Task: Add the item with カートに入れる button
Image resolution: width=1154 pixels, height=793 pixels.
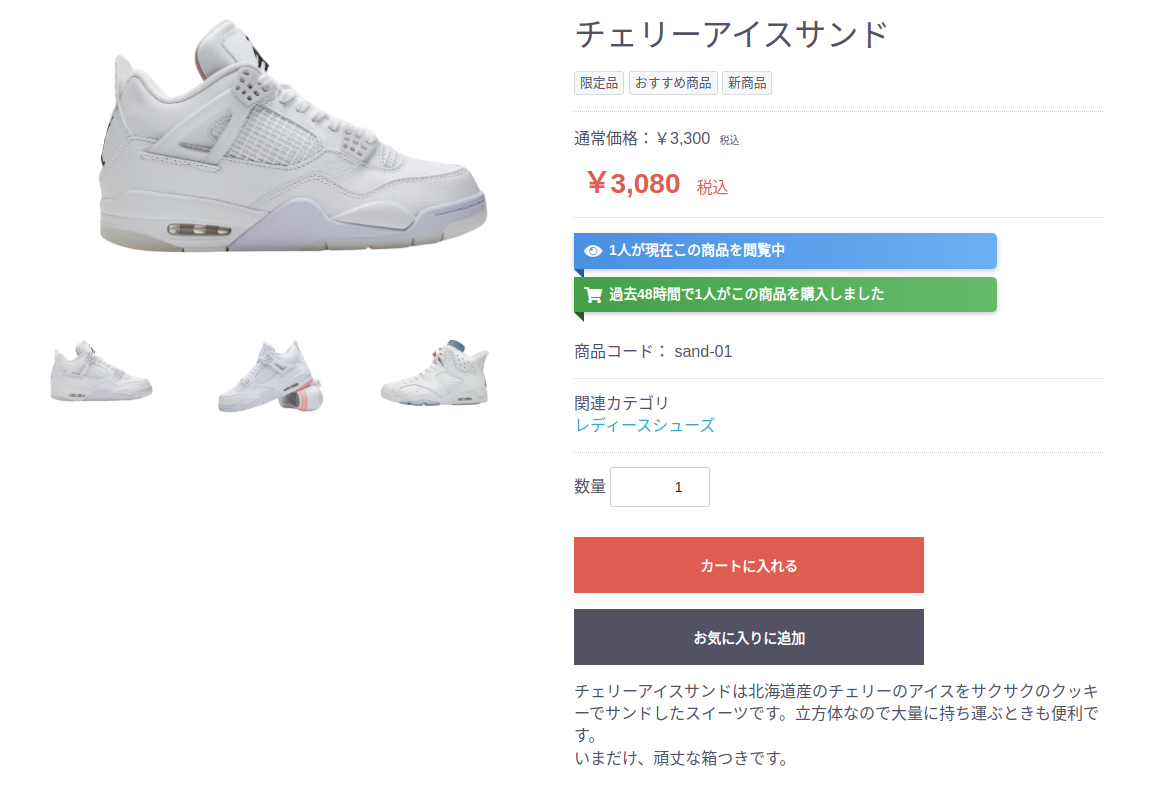Action: [x=748, y=565]
